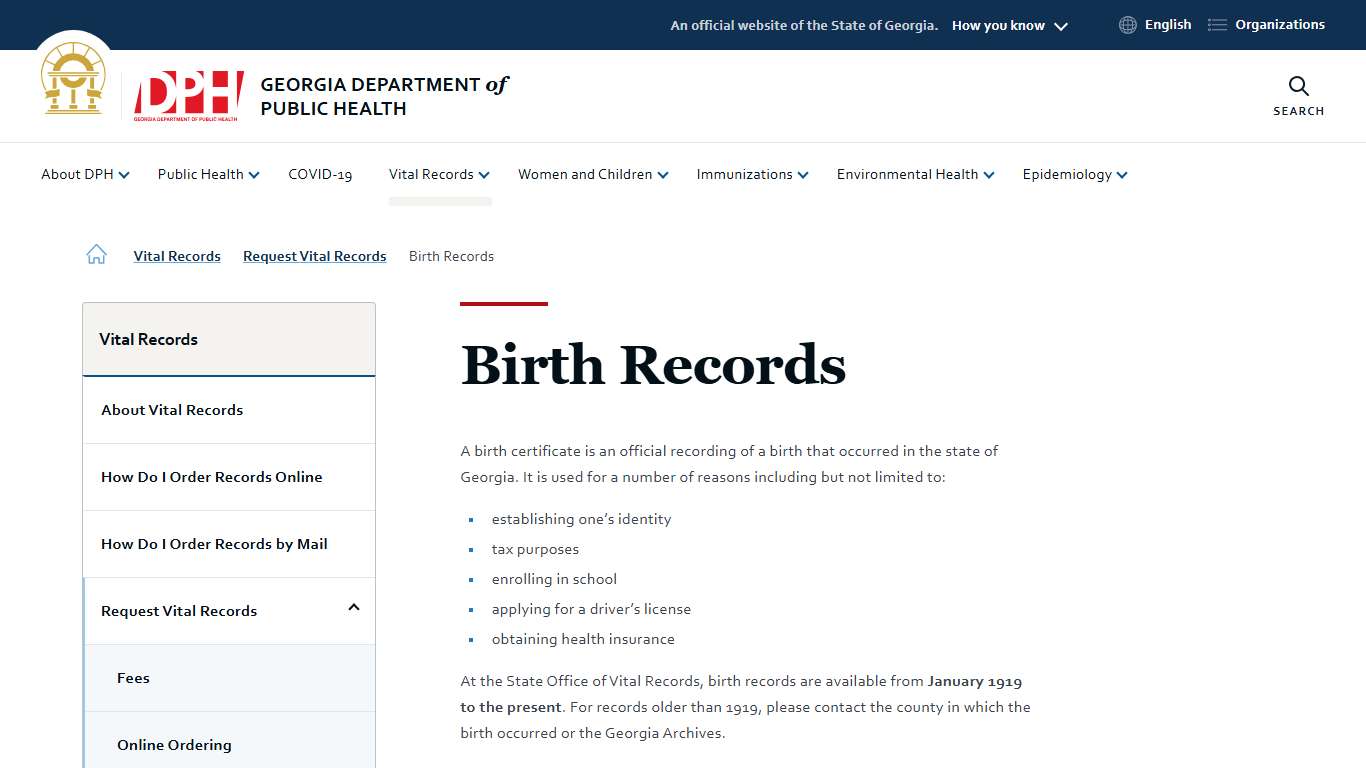Viewport: 1366px width, 768px height.
Task: Click the Georgia state seal emblem
Action: [73, 77]
